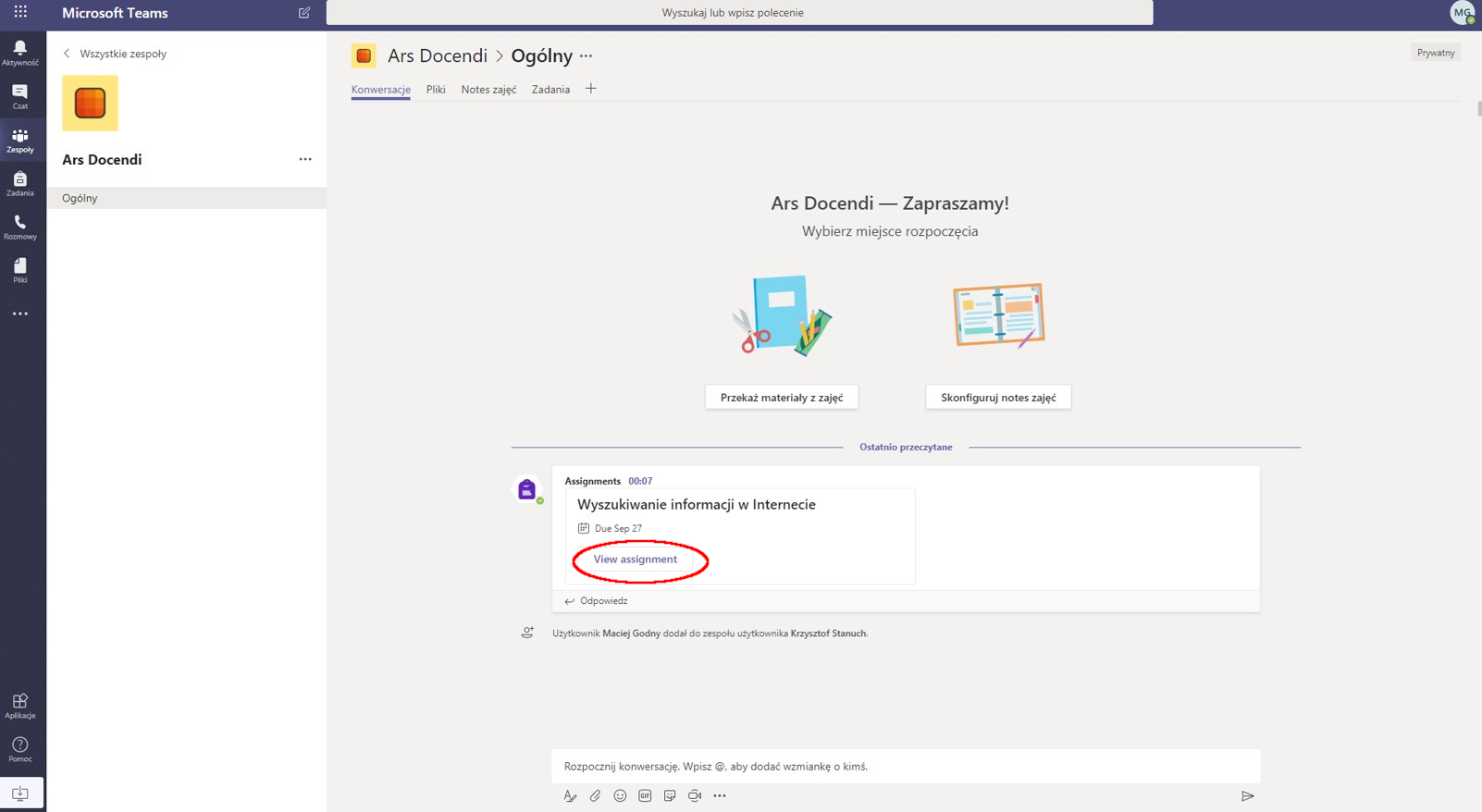
Task: Click Odpowiedz to reply to assignment post
Action: (x=597, y=601)
